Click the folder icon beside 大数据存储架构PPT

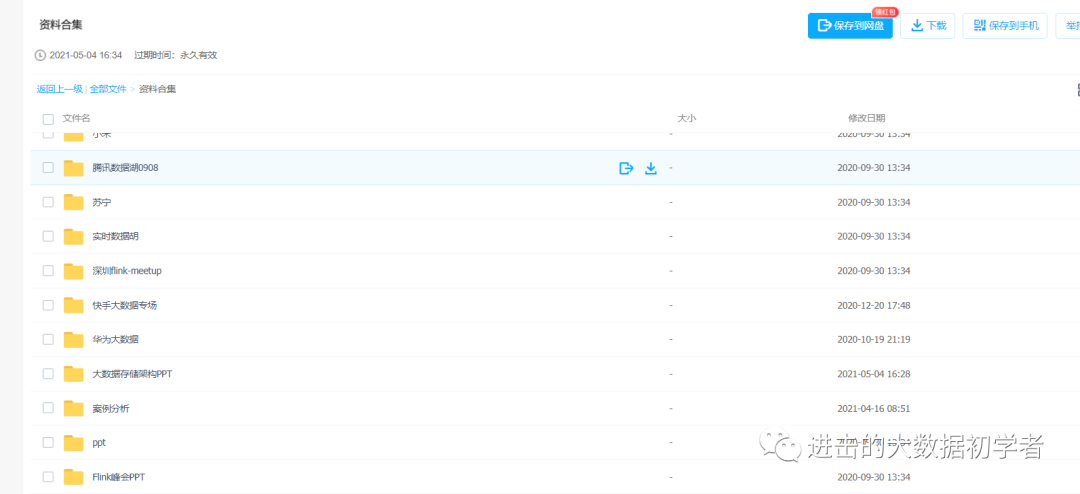74,373
